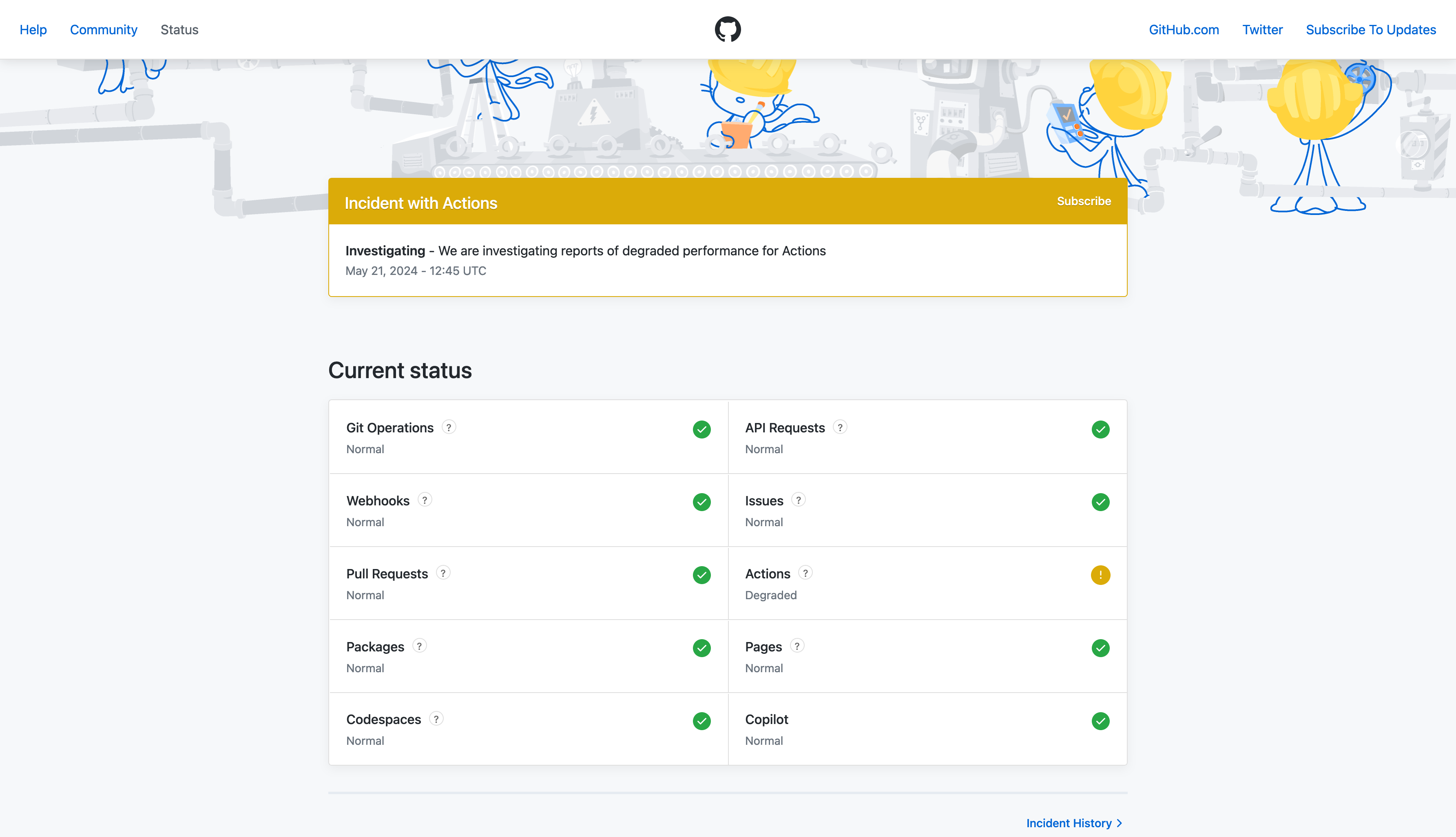Click green check icon for API Requests

coord(1100,430)
